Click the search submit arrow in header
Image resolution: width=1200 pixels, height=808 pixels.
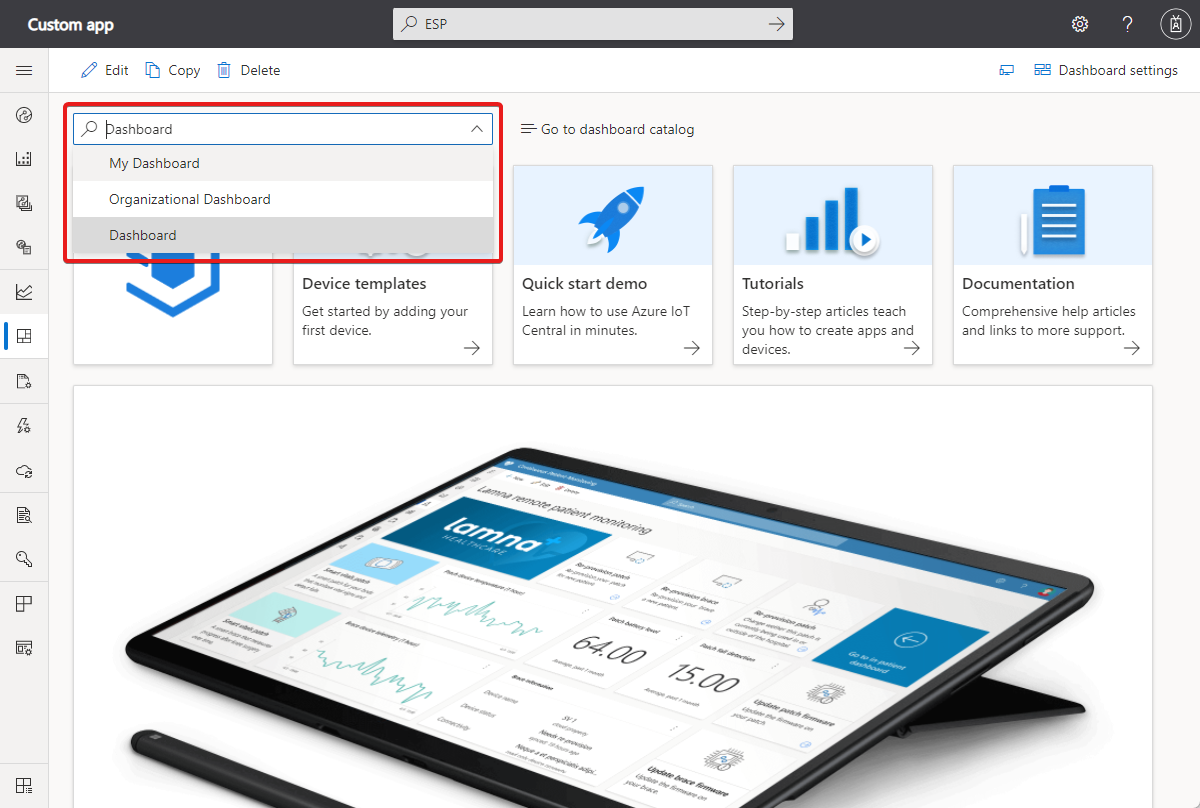[776, 24]
